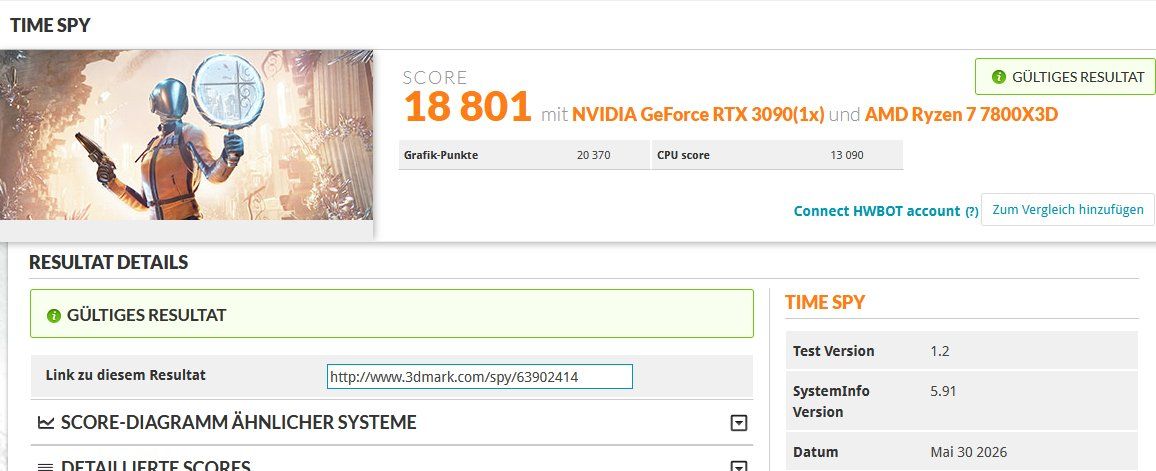Click the SCORE label above the number
This screenshot has height=471, width=1156.
pos(435,77)
